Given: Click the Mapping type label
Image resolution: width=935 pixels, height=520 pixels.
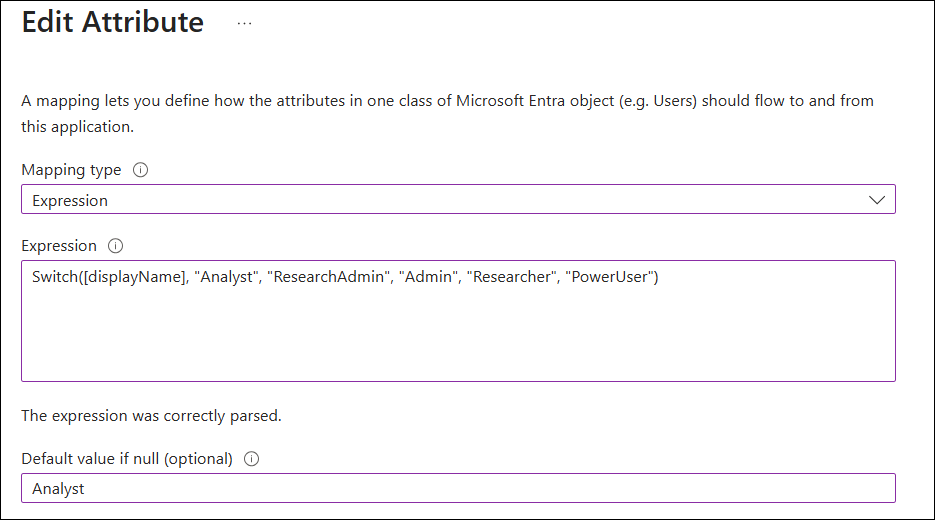Looking at the screenshot, I should (x=71, y=170).
